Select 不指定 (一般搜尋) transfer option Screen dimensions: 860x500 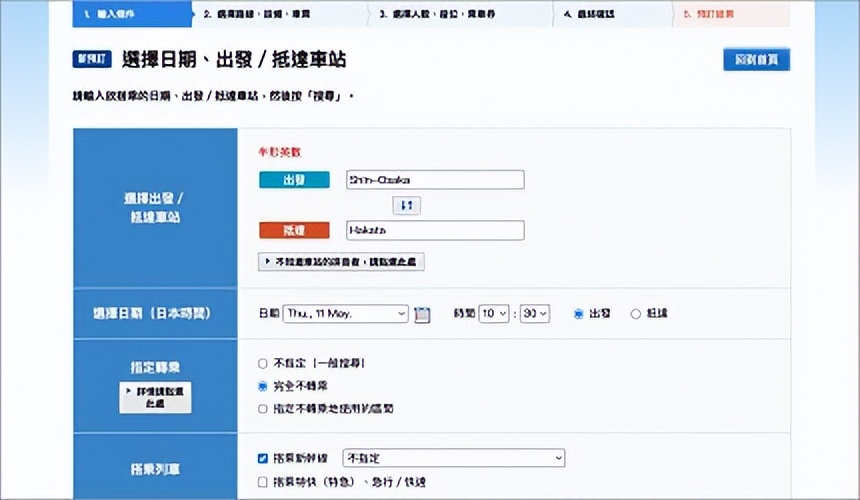coord(263,363)
